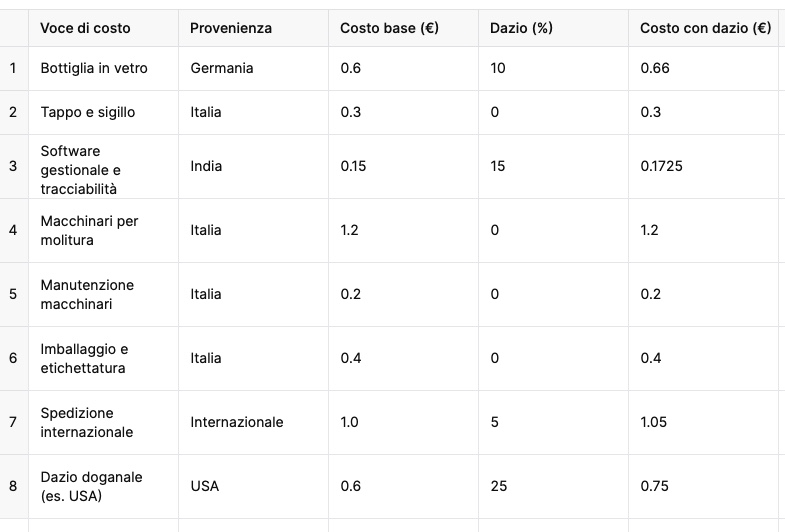785x532 pixels.
Task: Click the 'Manutenzione macchinari' cell
Action: click(x=87, y=294)
